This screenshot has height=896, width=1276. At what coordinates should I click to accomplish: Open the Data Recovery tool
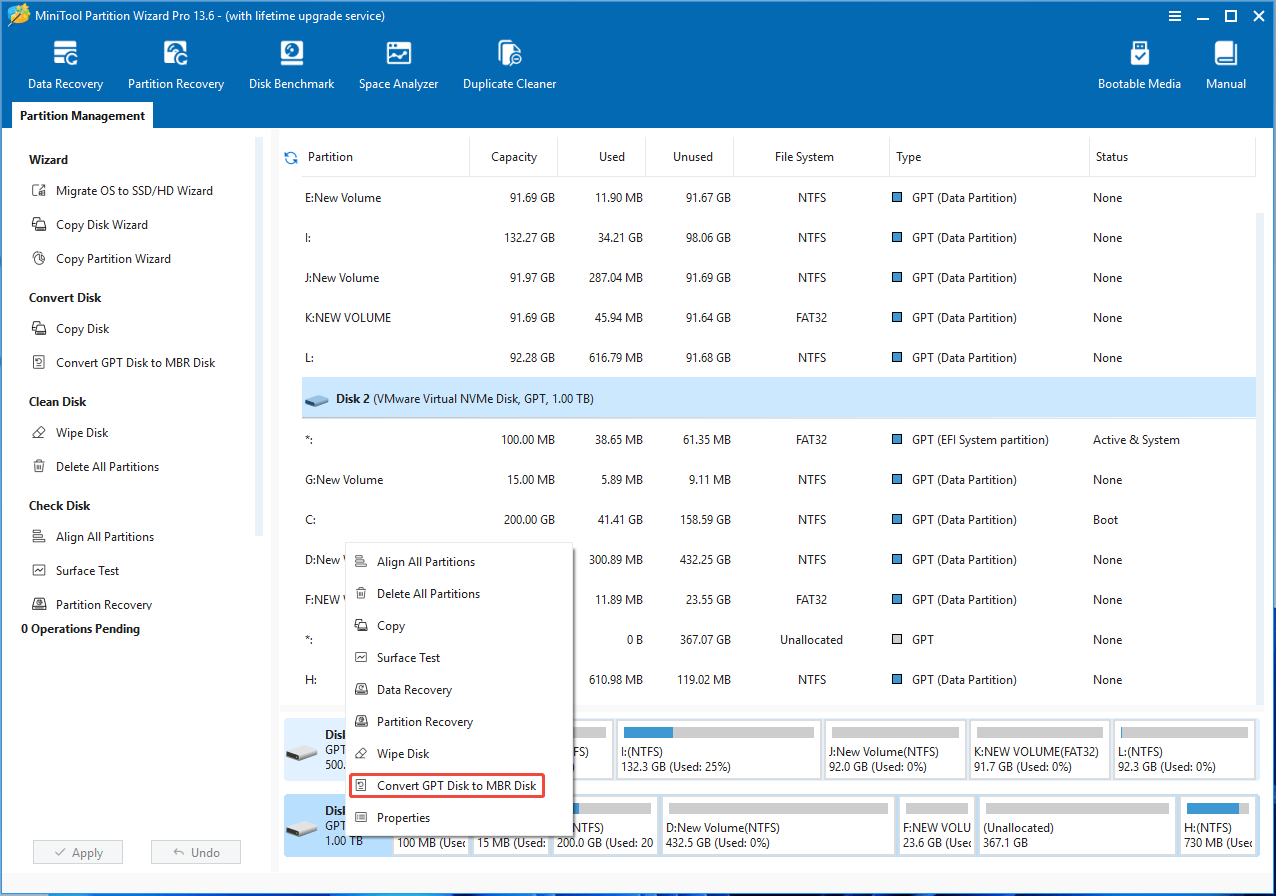tap(65, 63)
